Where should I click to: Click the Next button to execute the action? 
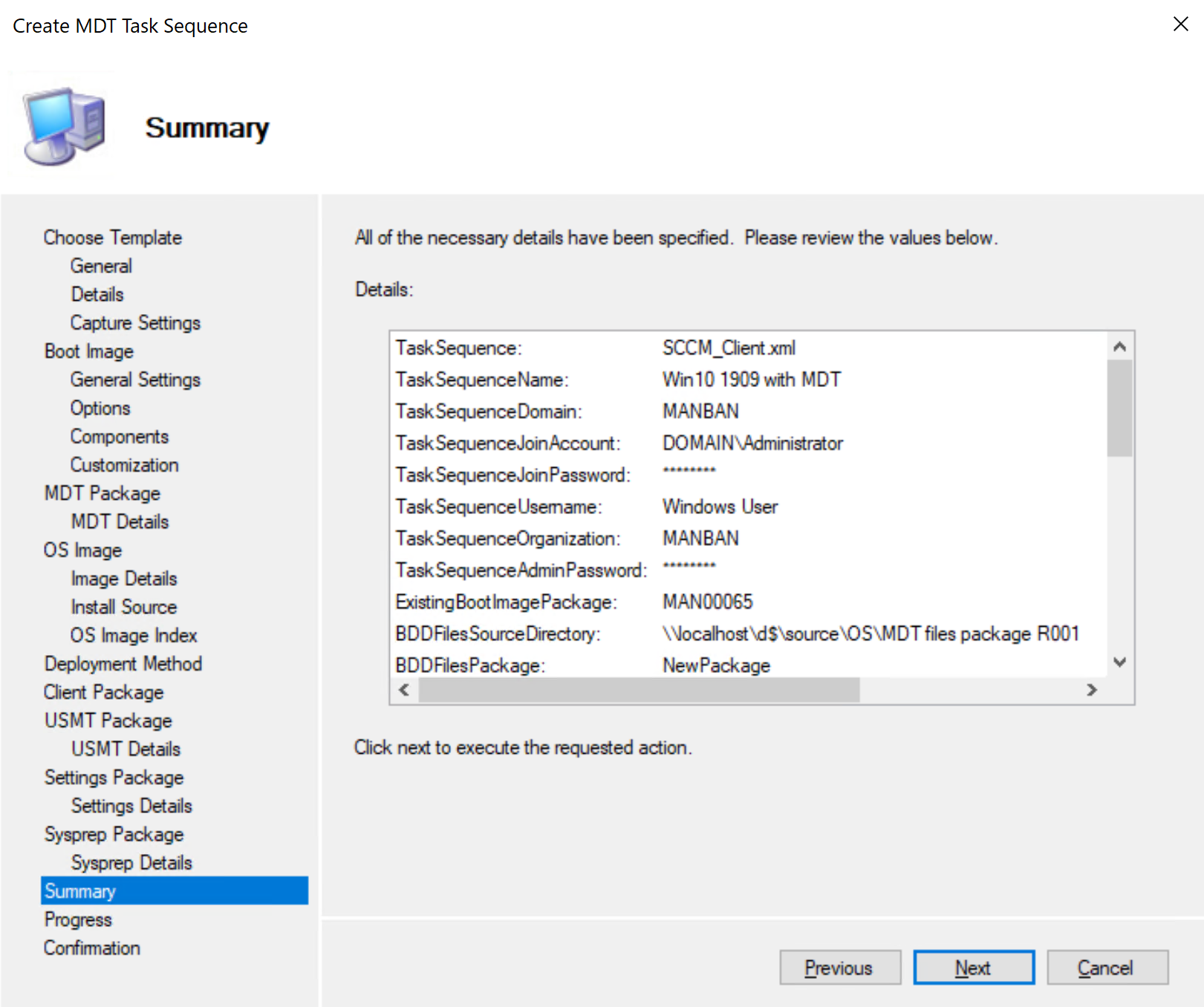pyautogui.click(x=973, y=967)
